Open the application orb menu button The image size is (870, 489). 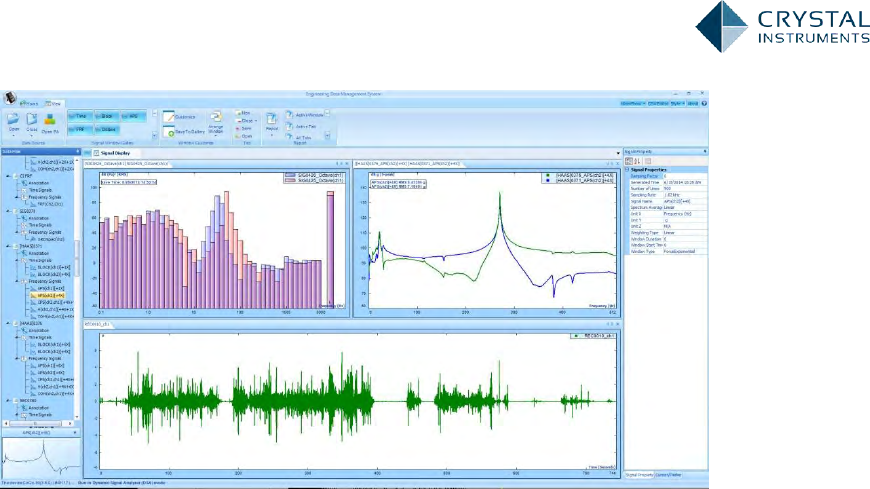[9, 98]
